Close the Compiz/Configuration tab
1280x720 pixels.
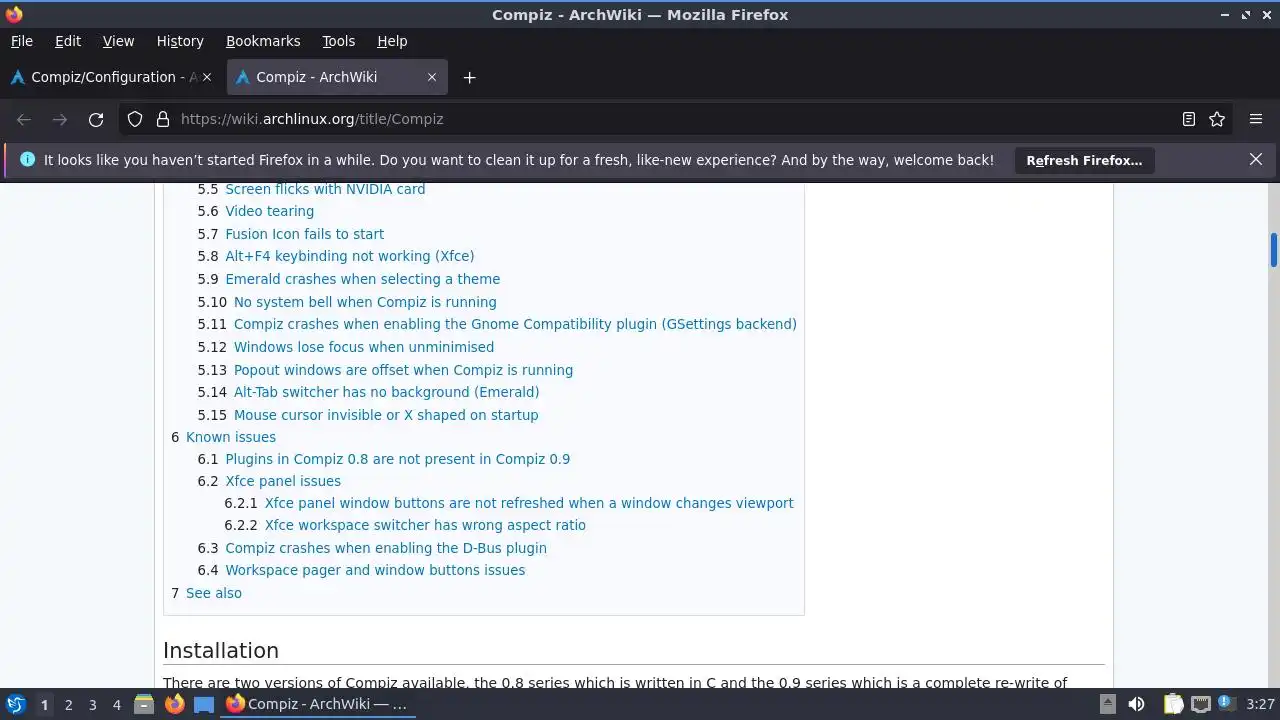click(x=207, y=77)
